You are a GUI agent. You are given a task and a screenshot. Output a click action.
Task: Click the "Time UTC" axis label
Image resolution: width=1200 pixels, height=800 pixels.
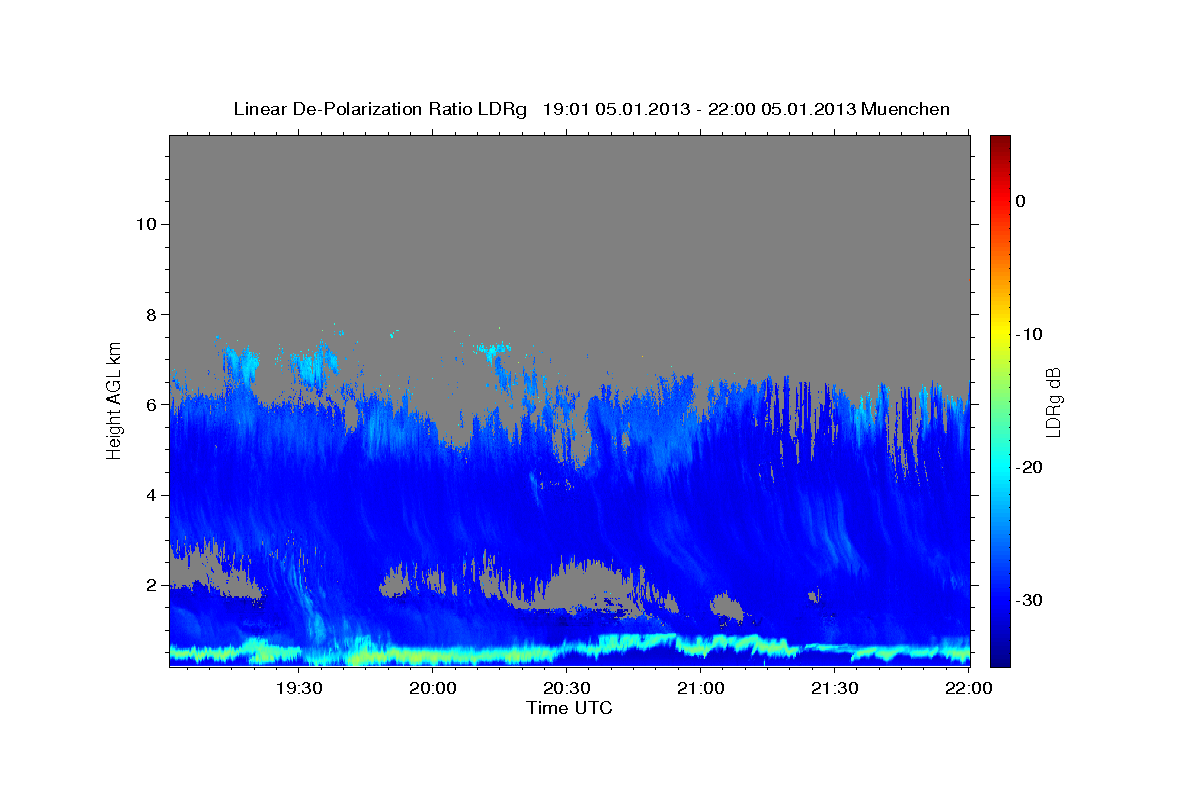(569, 708)
